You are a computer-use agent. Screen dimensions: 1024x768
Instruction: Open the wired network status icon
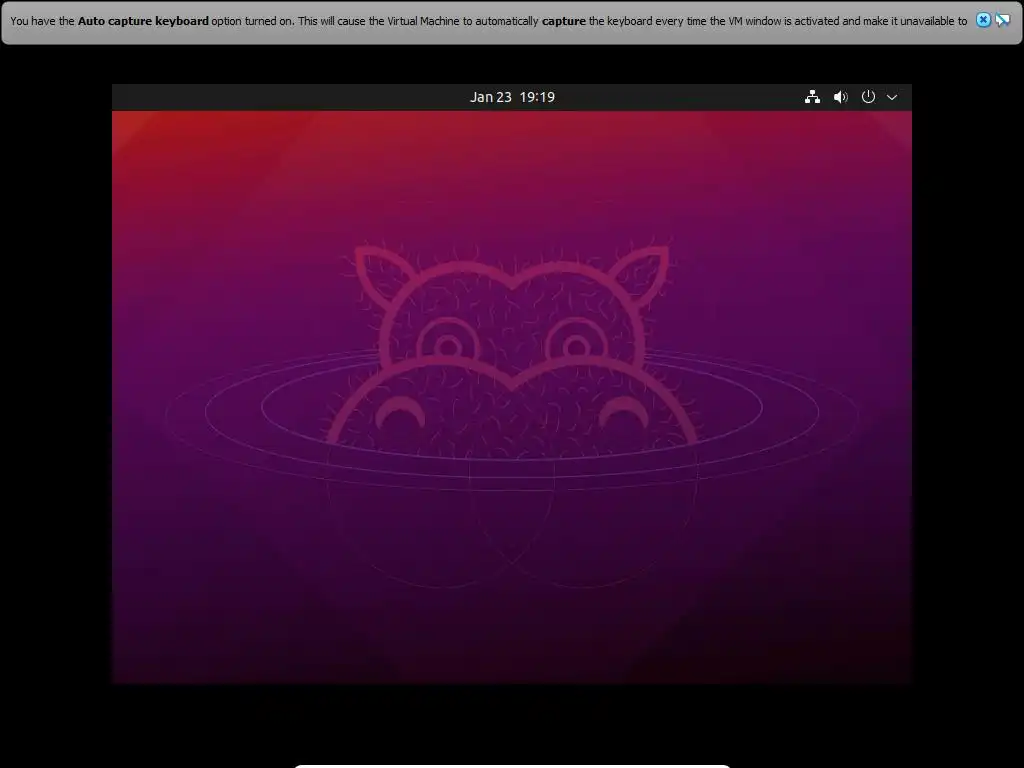[812, 97]
